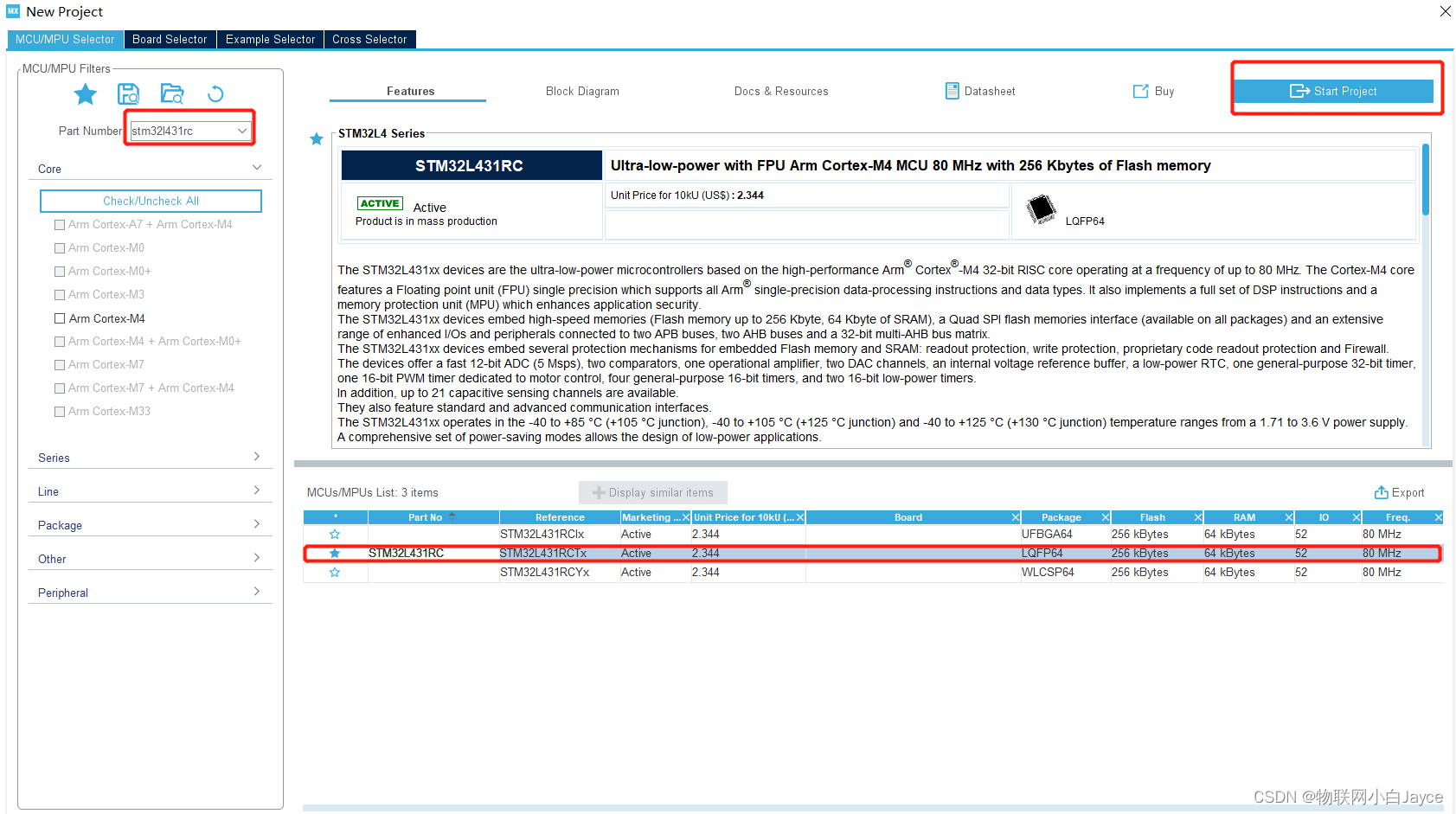1456x814 pixels.
Task: Remove the Package column via its X
Action: pos(1106,517)
